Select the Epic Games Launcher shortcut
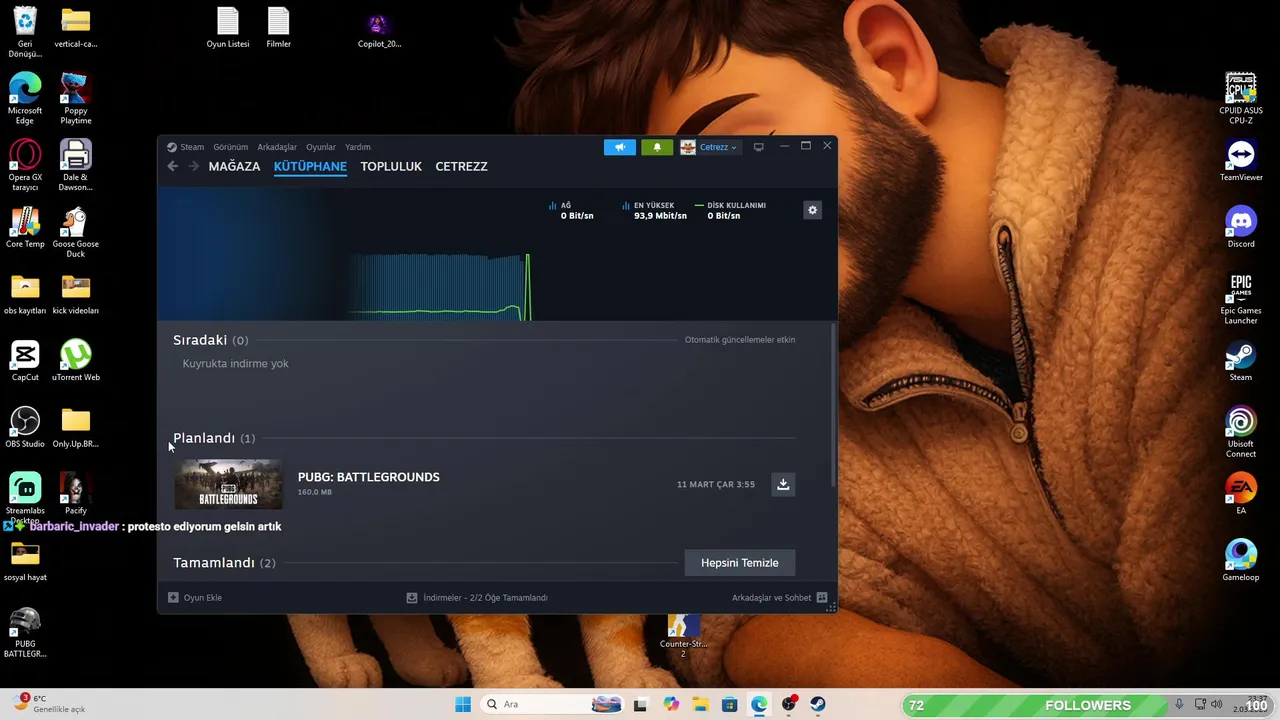1280x720 pixels. click(x=1241, y=298)
